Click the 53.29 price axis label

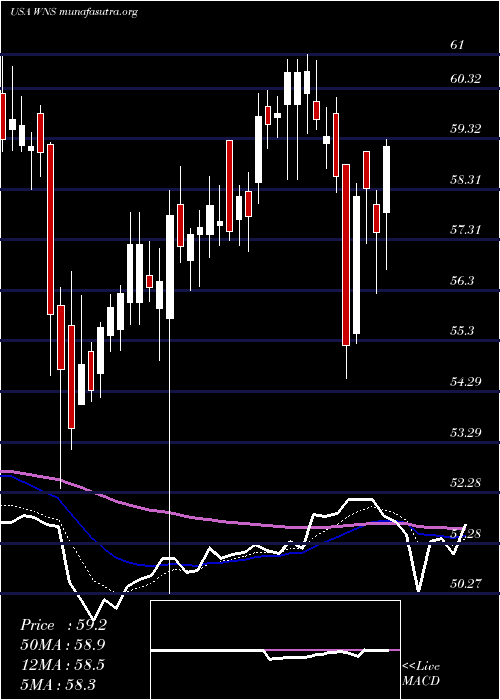coord(466,432)
